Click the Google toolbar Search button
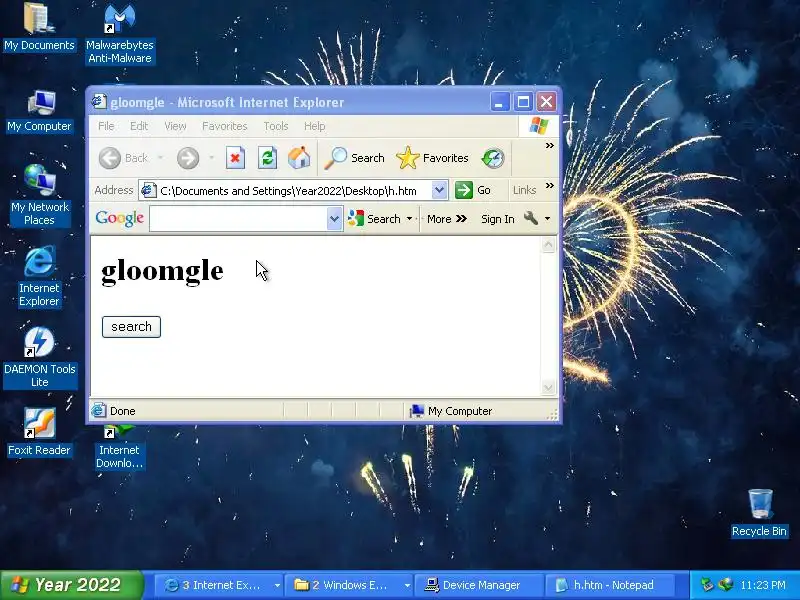Viewport: 800px width, 600px height. 374,219
